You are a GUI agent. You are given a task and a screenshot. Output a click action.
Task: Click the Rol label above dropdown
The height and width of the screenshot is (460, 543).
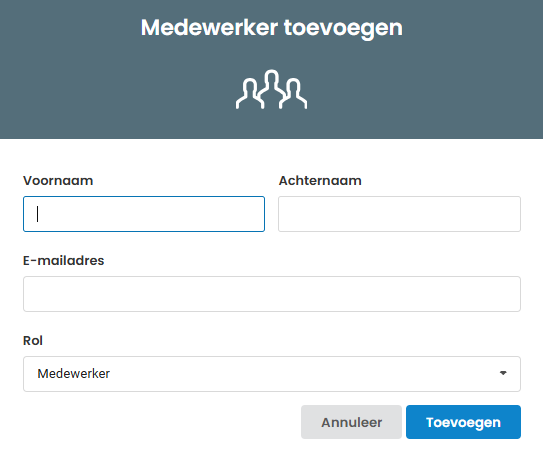tap(33, 340)
